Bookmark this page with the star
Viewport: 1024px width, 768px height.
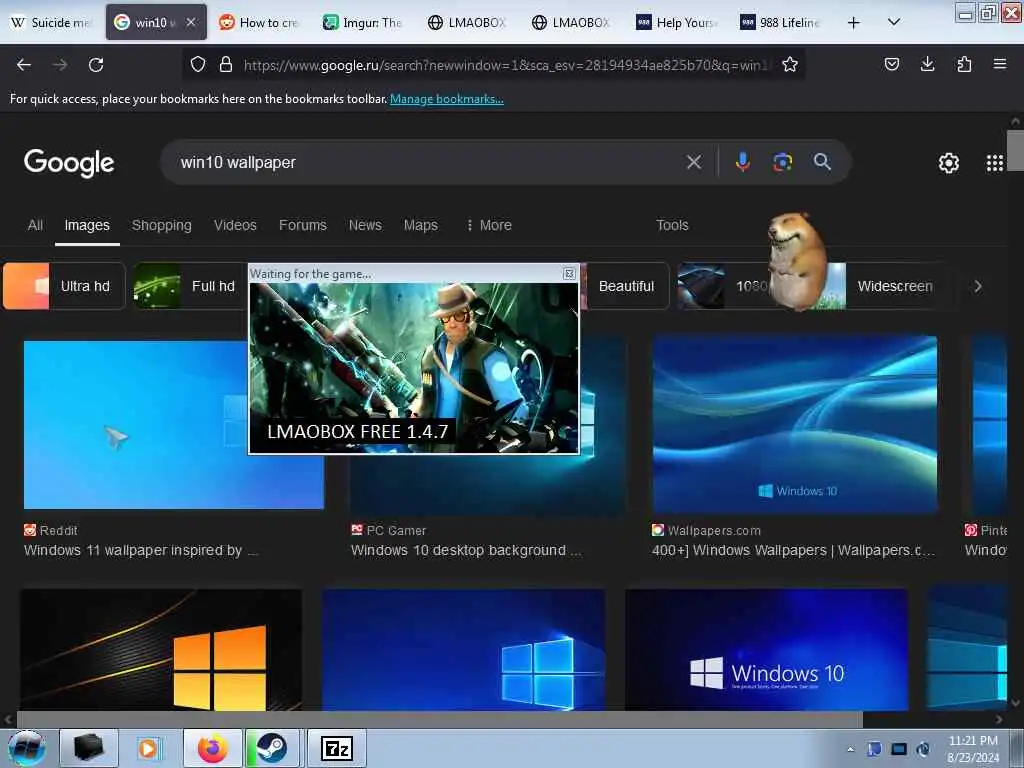click(790, 64)
